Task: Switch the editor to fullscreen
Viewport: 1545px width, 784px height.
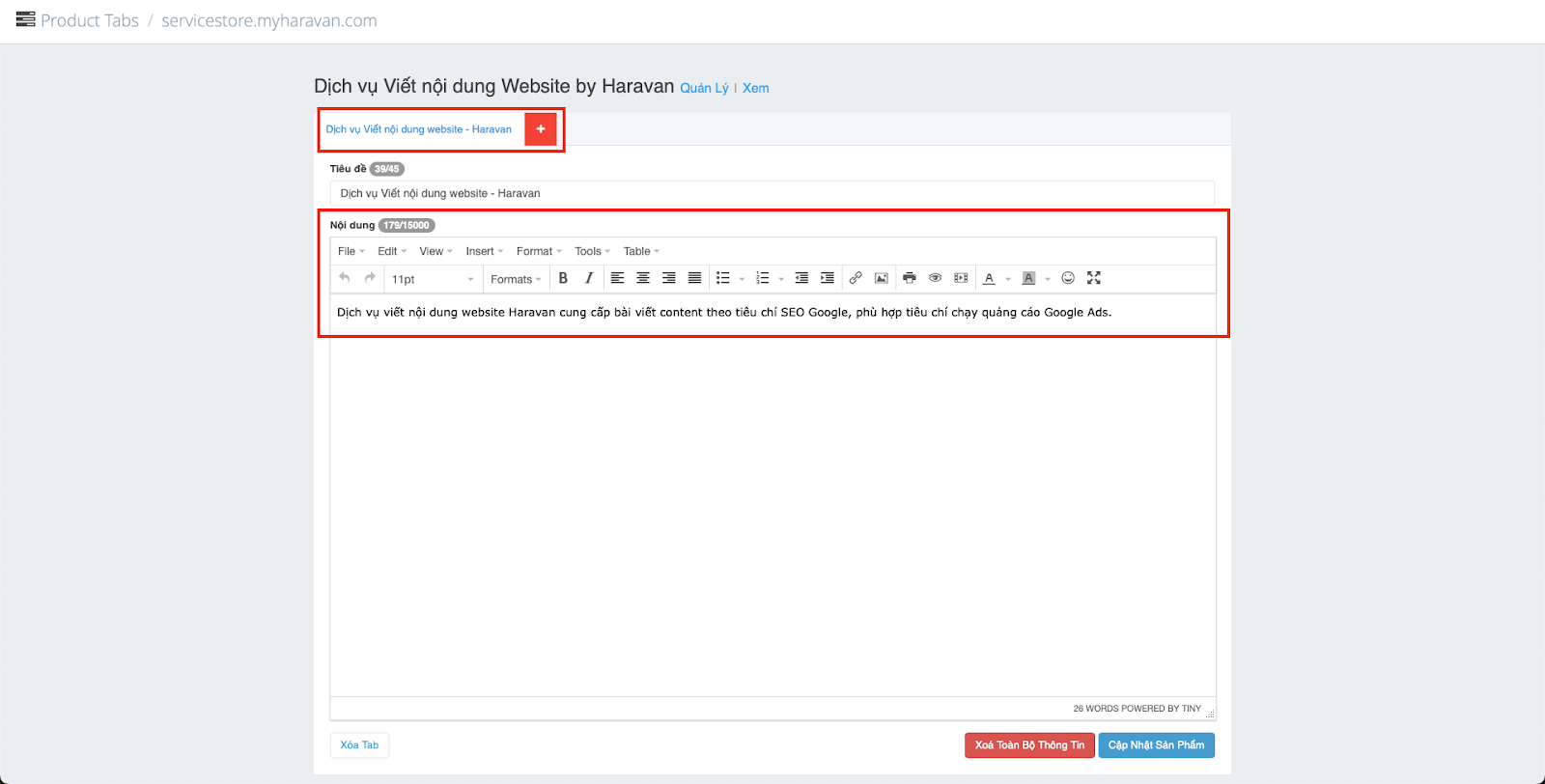Action: 1094,278
